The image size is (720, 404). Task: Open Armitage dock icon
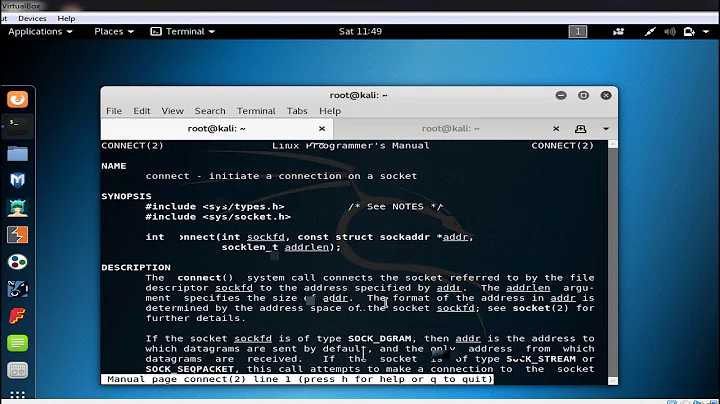click(17, 208)
